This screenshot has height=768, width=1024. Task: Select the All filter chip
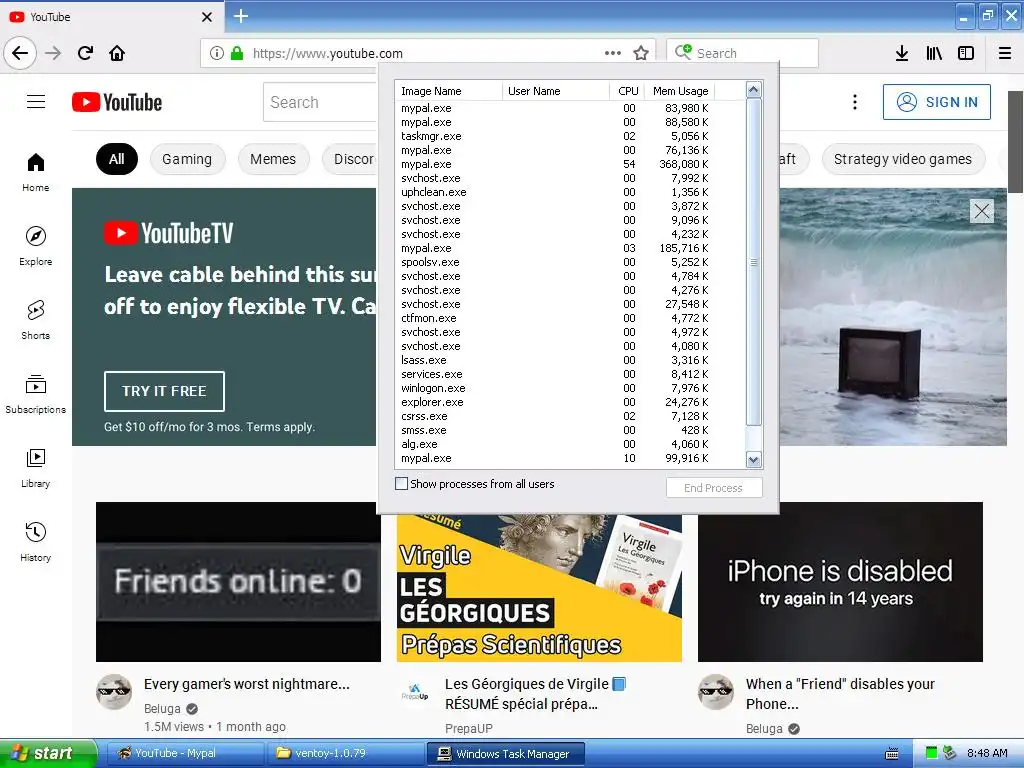point(117,159)
